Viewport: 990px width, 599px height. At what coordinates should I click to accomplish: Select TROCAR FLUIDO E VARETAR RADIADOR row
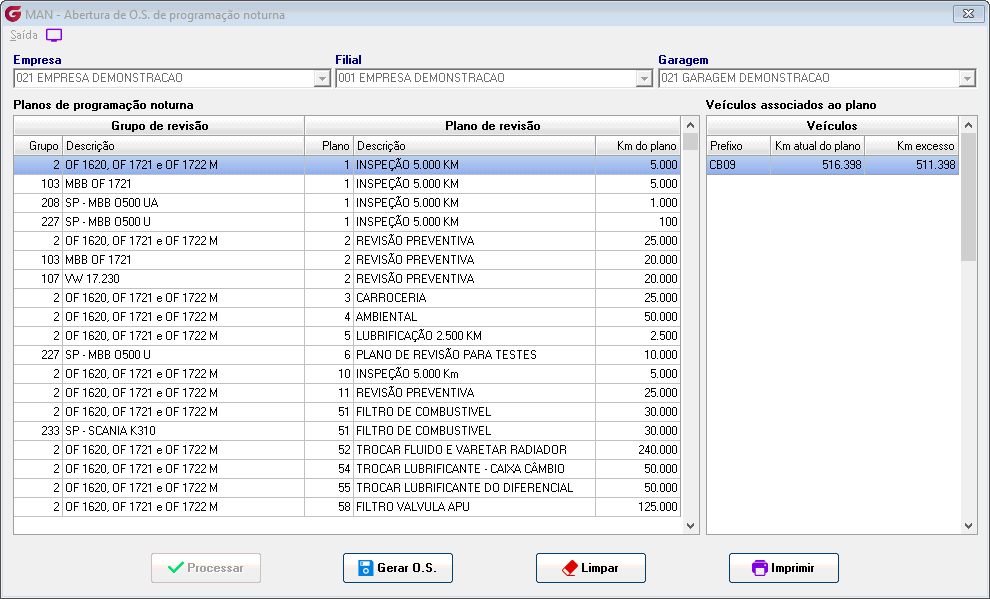347,449
